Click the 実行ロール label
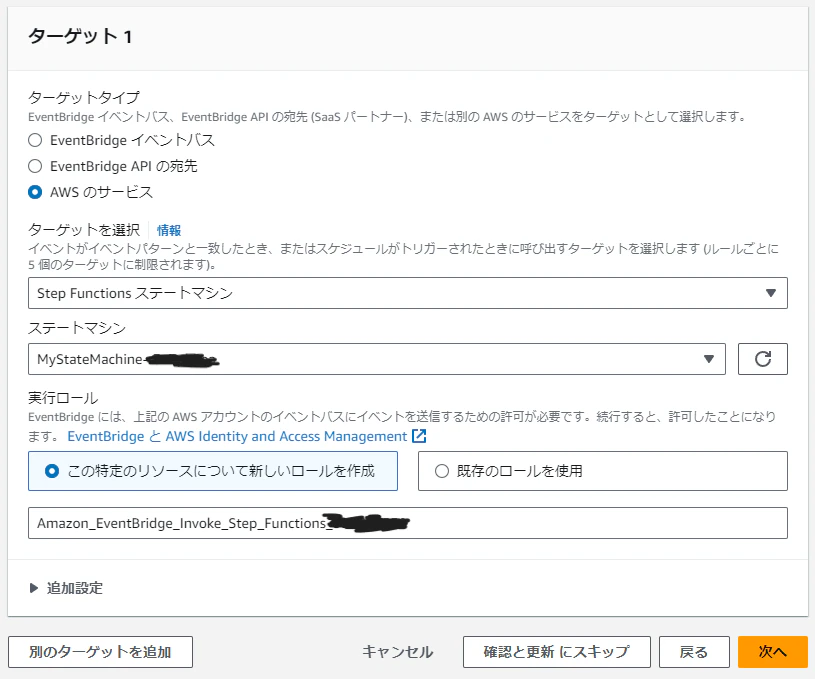Screen dimensions: 815x679 63,398
